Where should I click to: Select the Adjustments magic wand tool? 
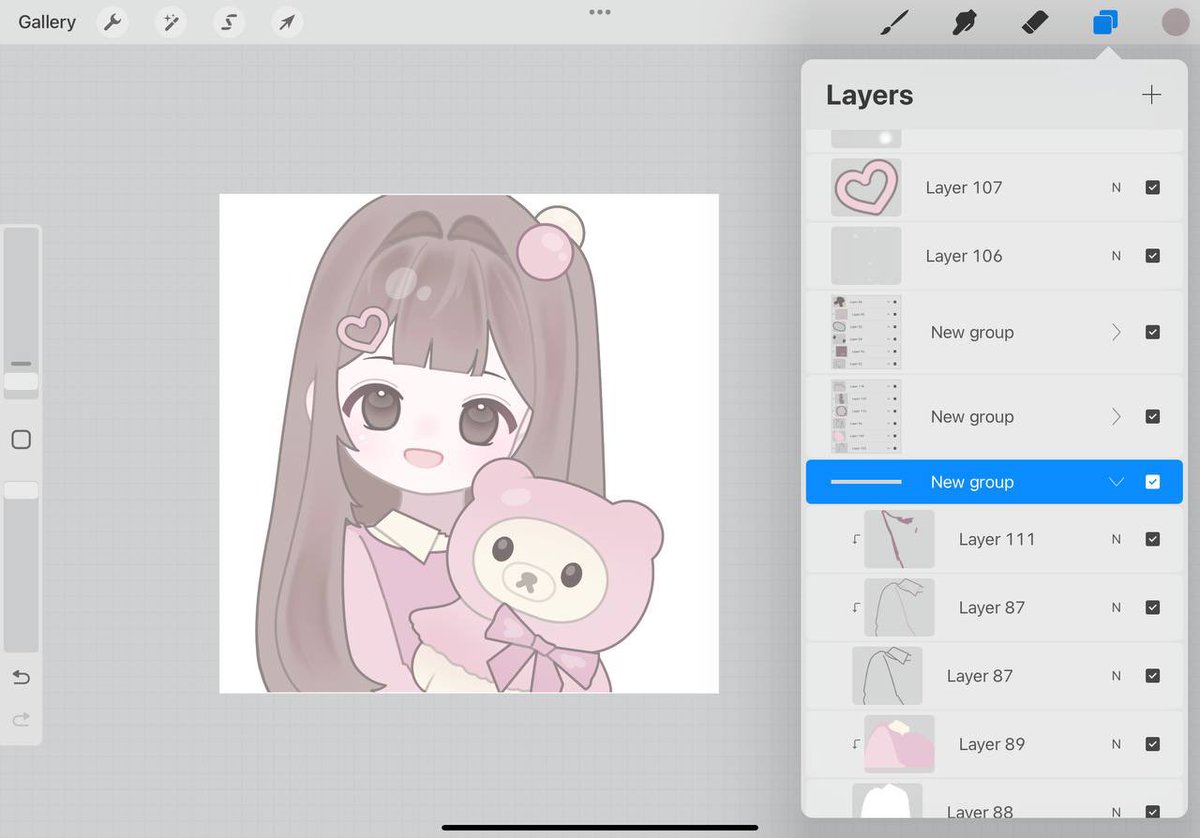(170, 22)
